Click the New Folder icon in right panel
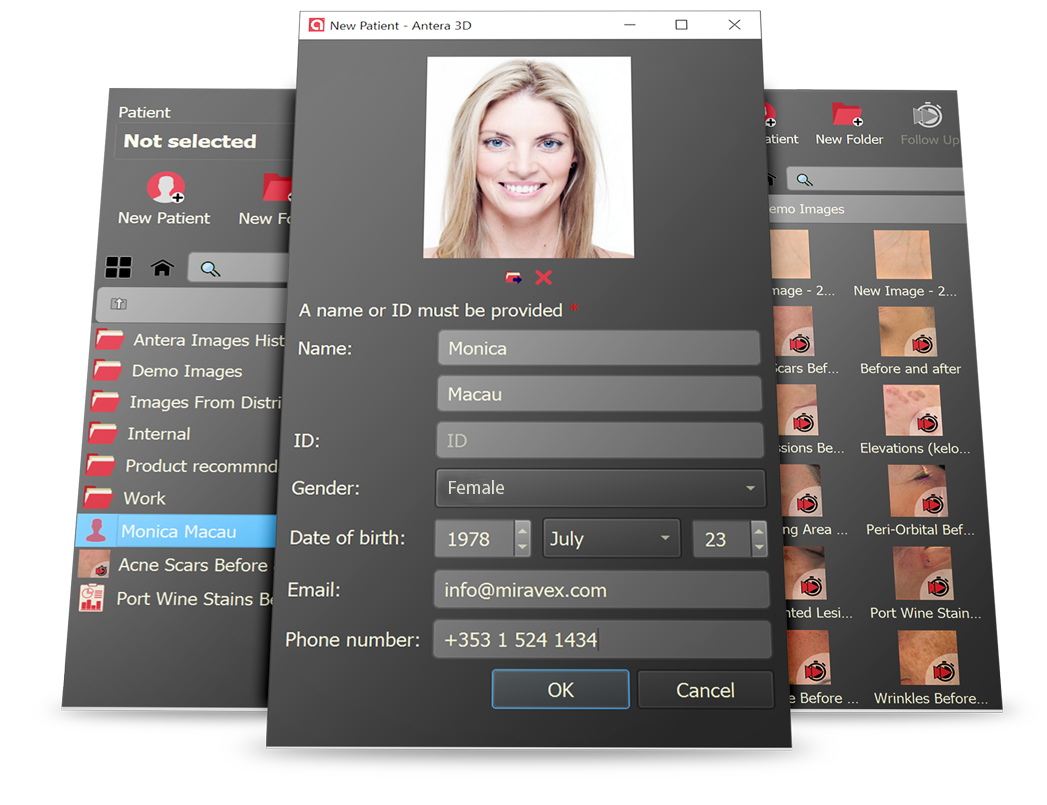The height and width of the screenshot is (805, 1047). [848, 116]
